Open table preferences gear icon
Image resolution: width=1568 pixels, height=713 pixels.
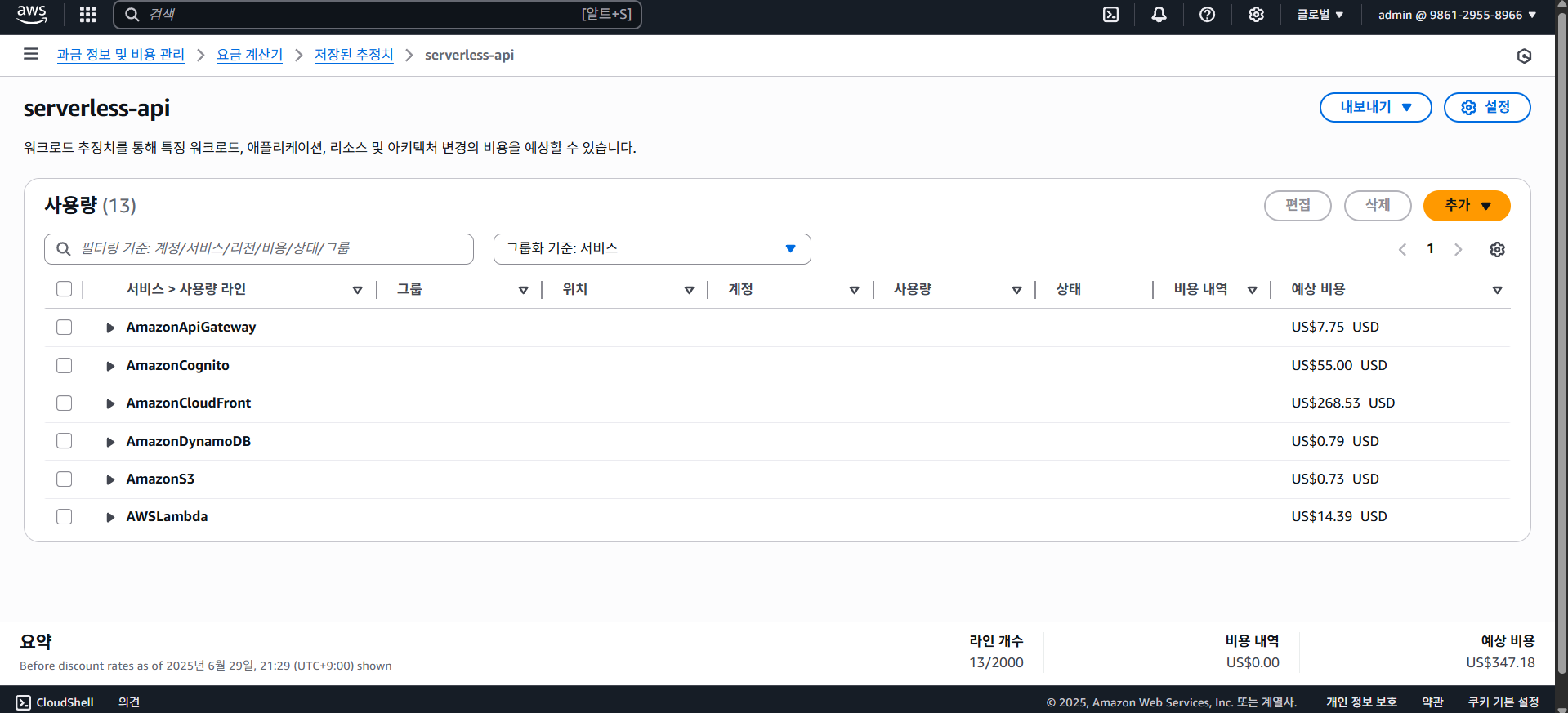pyautogui.click(x=1497, y=249)
